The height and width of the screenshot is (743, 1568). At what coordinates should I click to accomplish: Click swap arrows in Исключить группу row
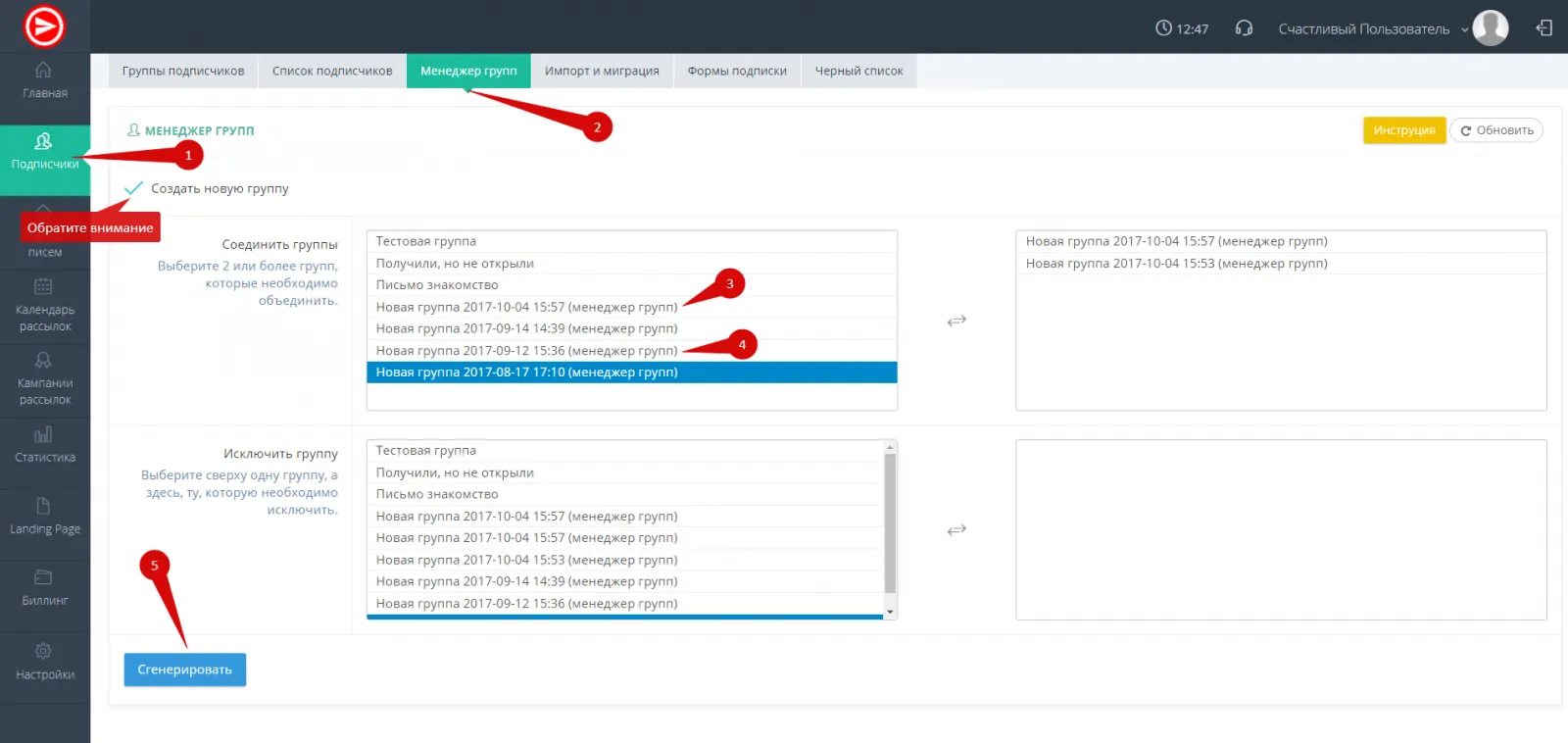coord(956,530)
